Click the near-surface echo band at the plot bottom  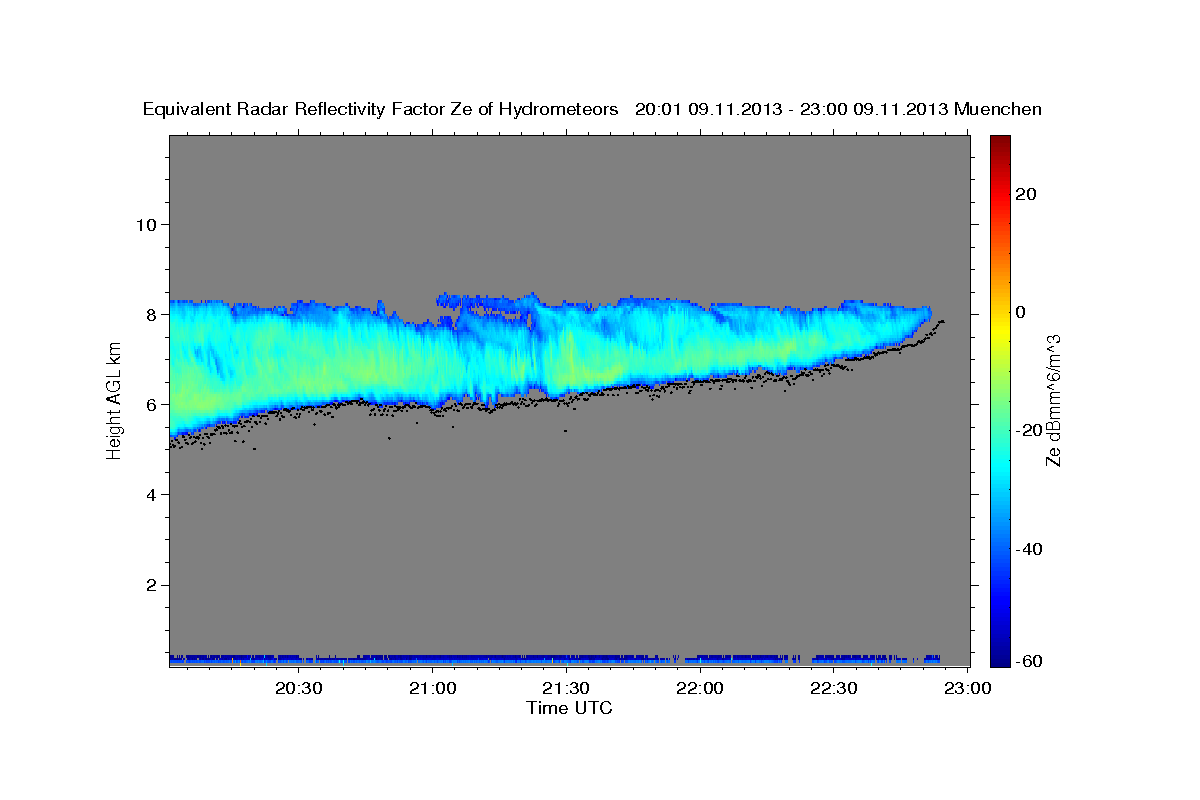(x=555, y=660)
